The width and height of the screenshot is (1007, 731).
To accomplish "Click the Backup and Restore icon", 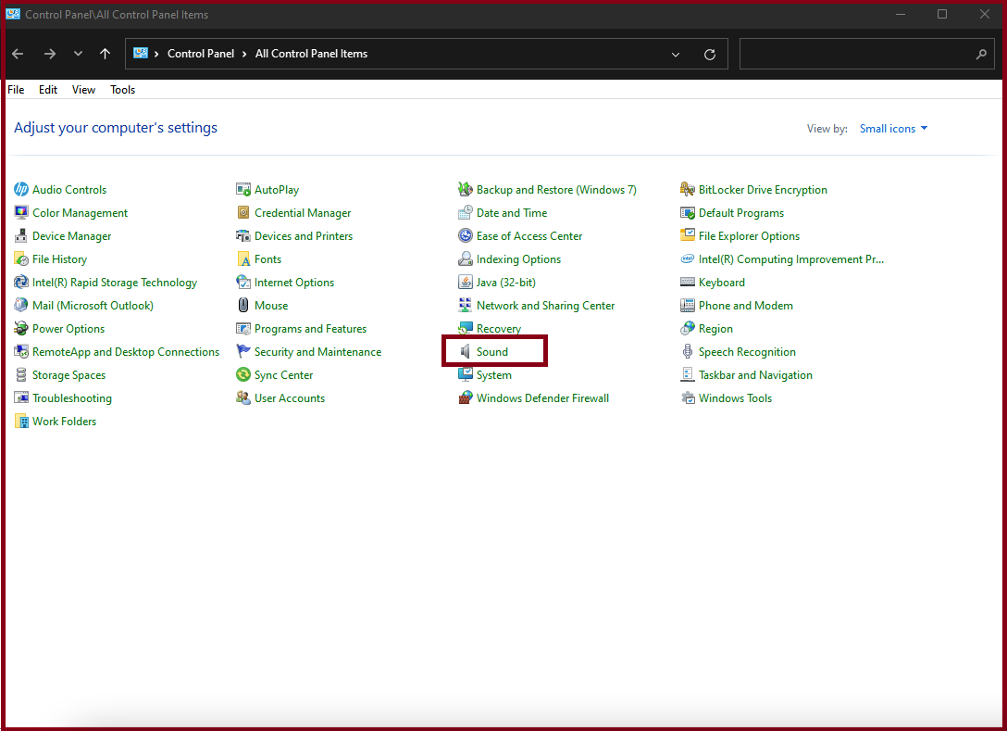I will 466,189.
